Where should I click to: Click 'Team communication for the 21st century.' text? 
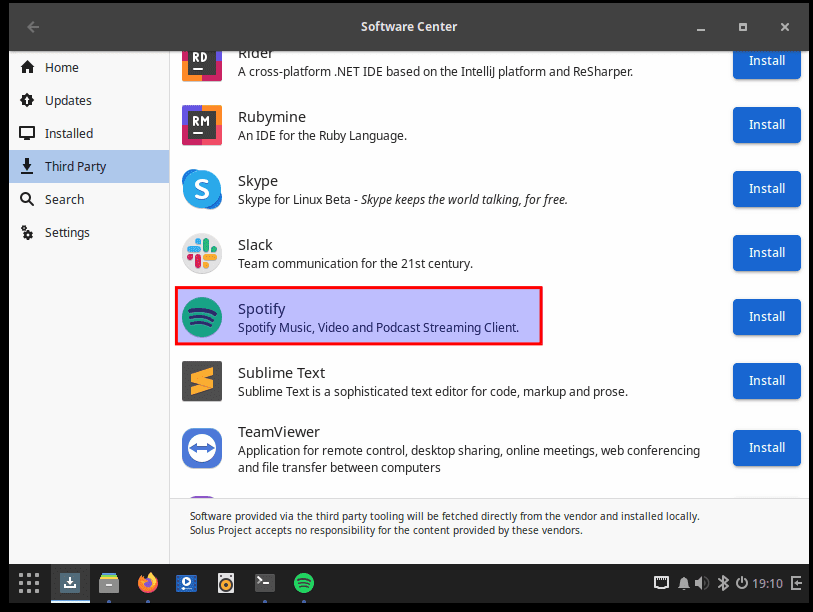click(355, 264)
